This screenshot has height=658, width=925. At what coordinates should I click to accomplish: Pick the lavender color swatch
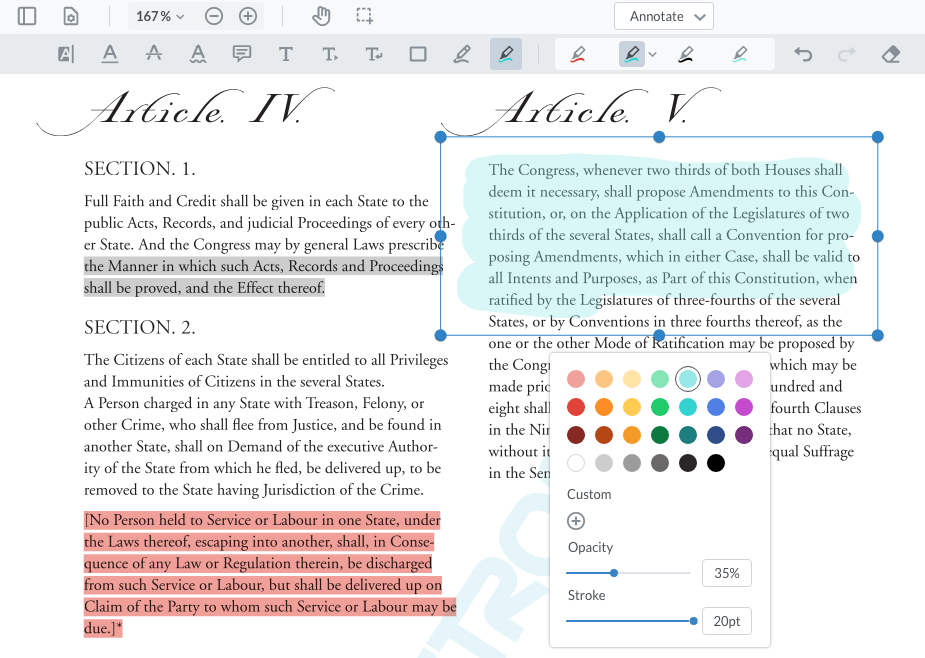coord(716,379)
